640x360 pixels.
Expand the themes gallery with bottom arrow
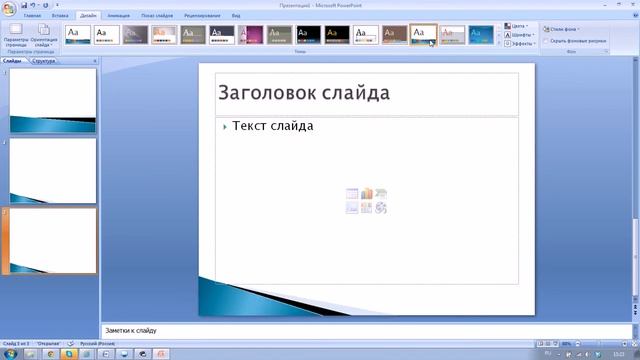(498, 43)
